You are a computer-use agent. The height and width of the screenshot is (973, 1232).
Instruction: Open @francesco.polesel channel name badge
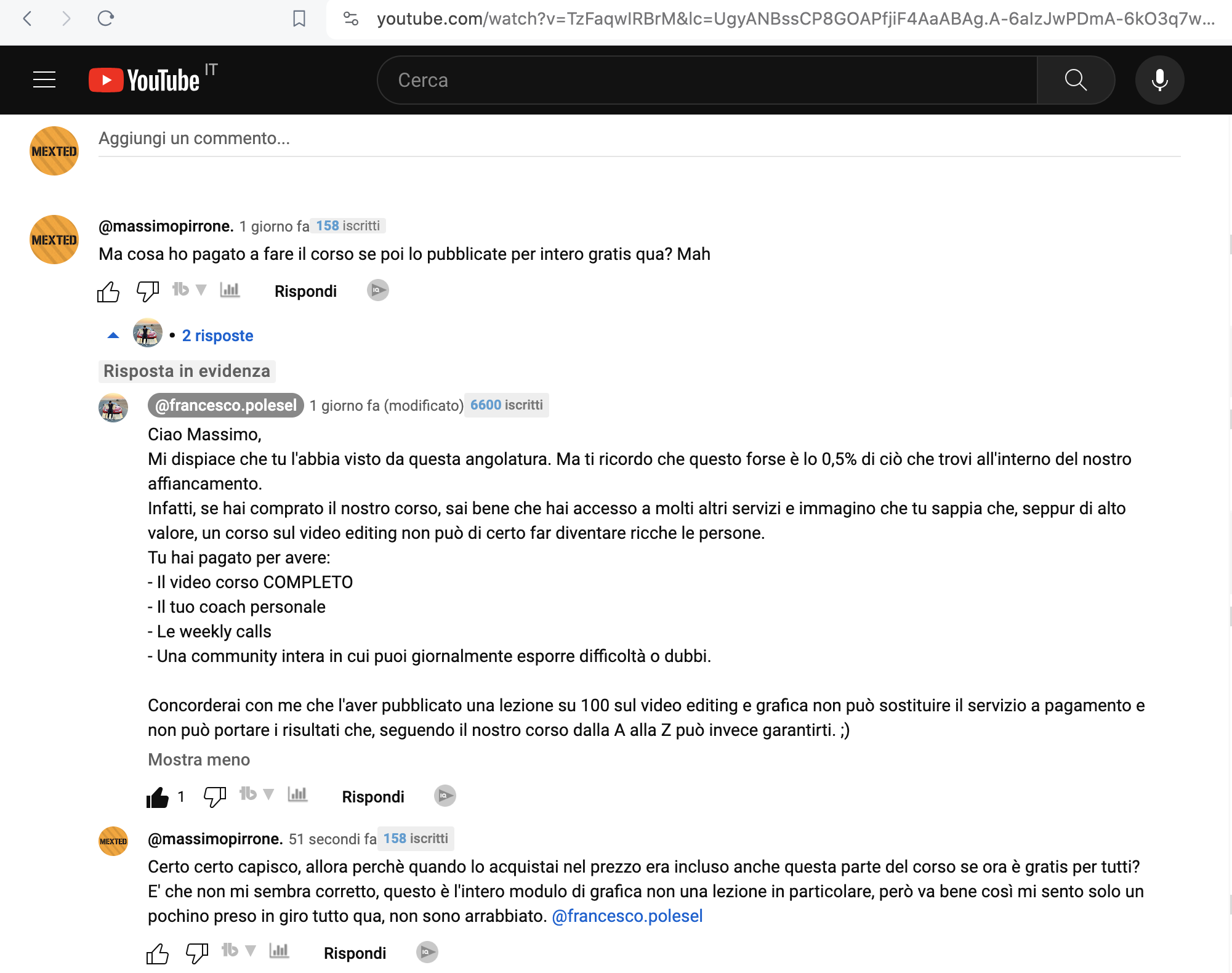(x=226, y=405)
